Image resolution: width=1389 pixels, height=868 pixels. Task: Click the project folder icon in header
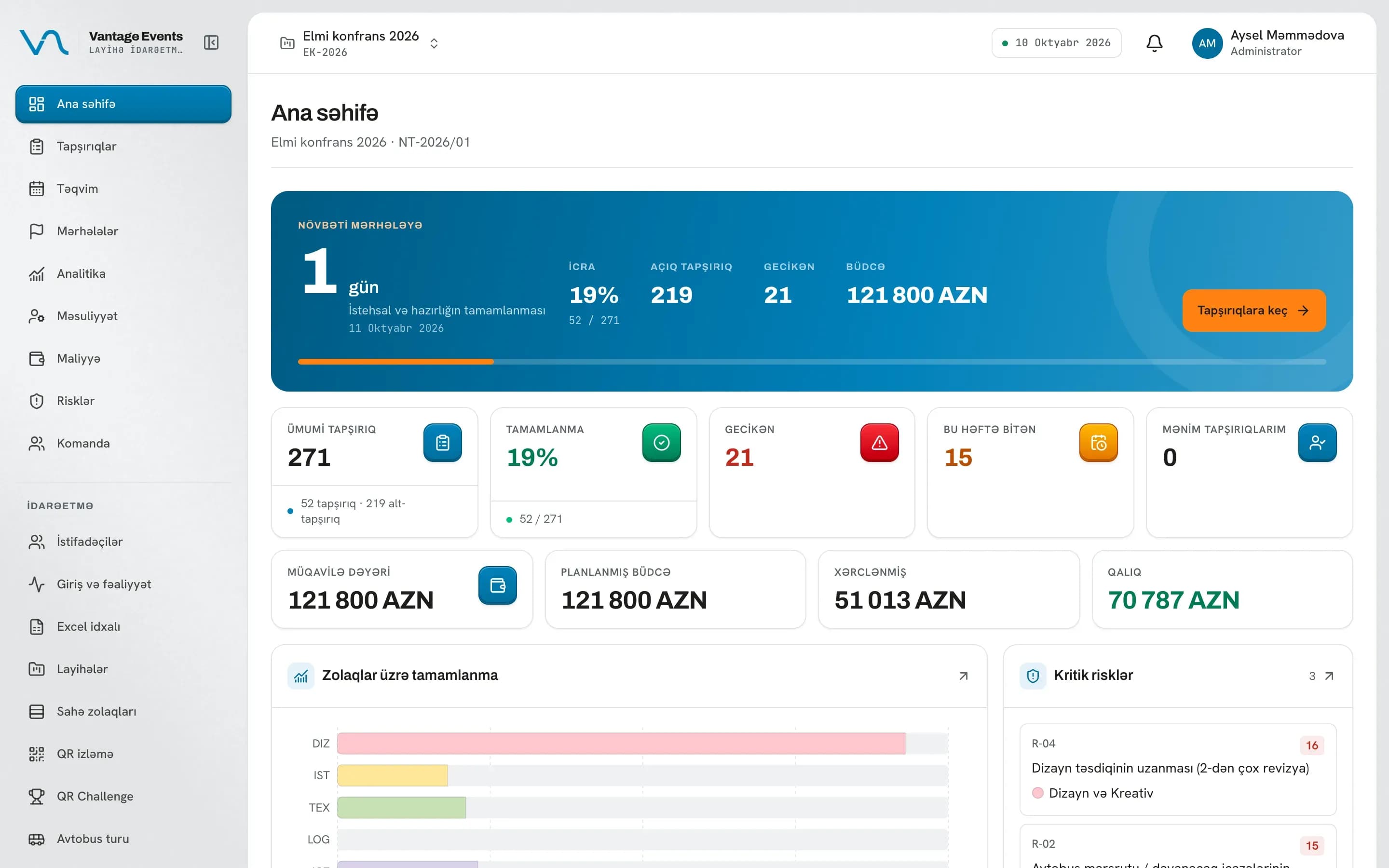[287, 43]
